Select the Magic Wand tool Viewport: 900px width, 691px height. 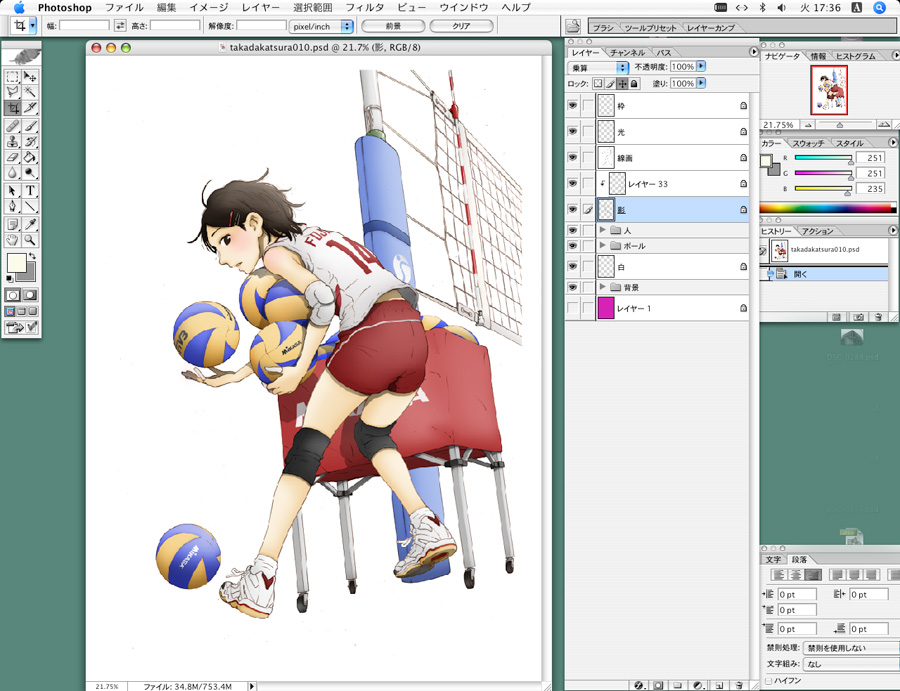tap(30, 92)
